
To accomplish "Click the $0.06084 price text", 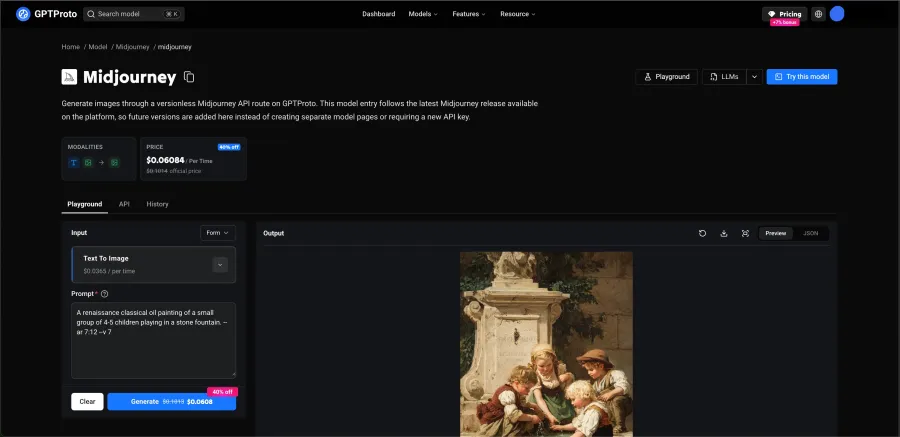I will click(x=165, y=160).
